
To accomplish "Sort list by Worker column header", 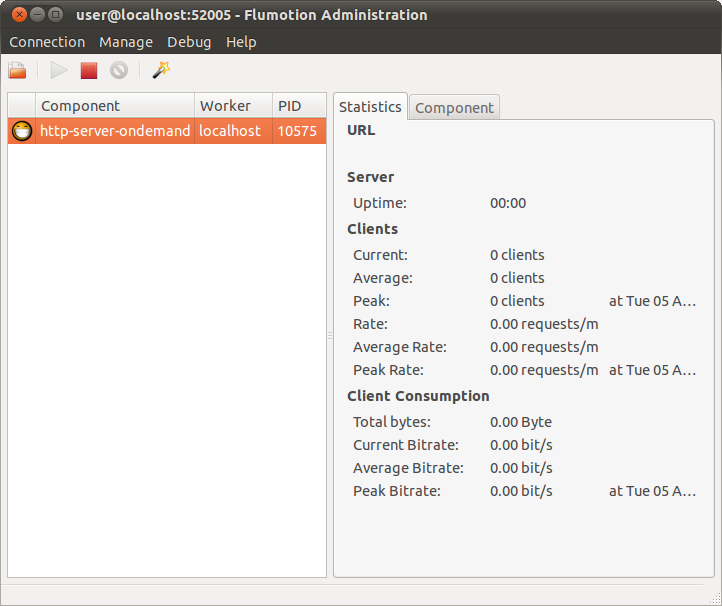I will point(232,106).
